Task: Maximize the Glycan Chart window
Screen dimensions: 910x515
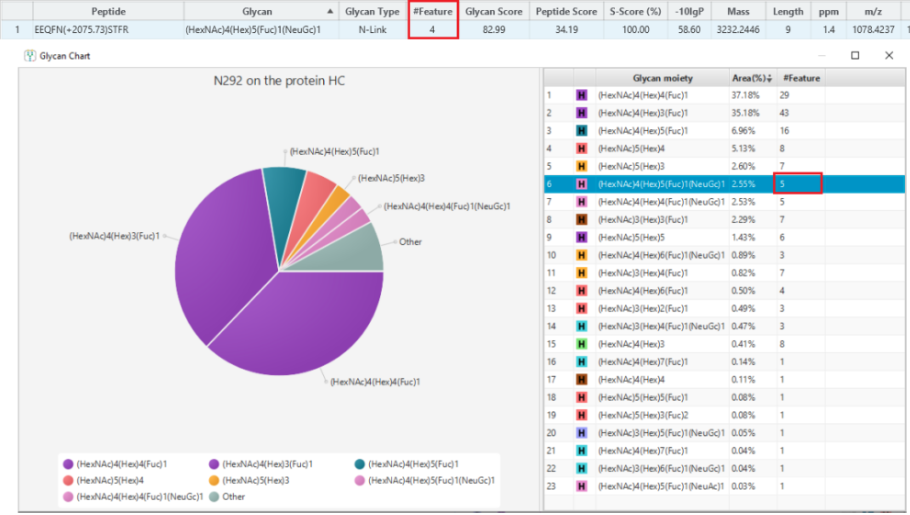Action: (855, 56)
